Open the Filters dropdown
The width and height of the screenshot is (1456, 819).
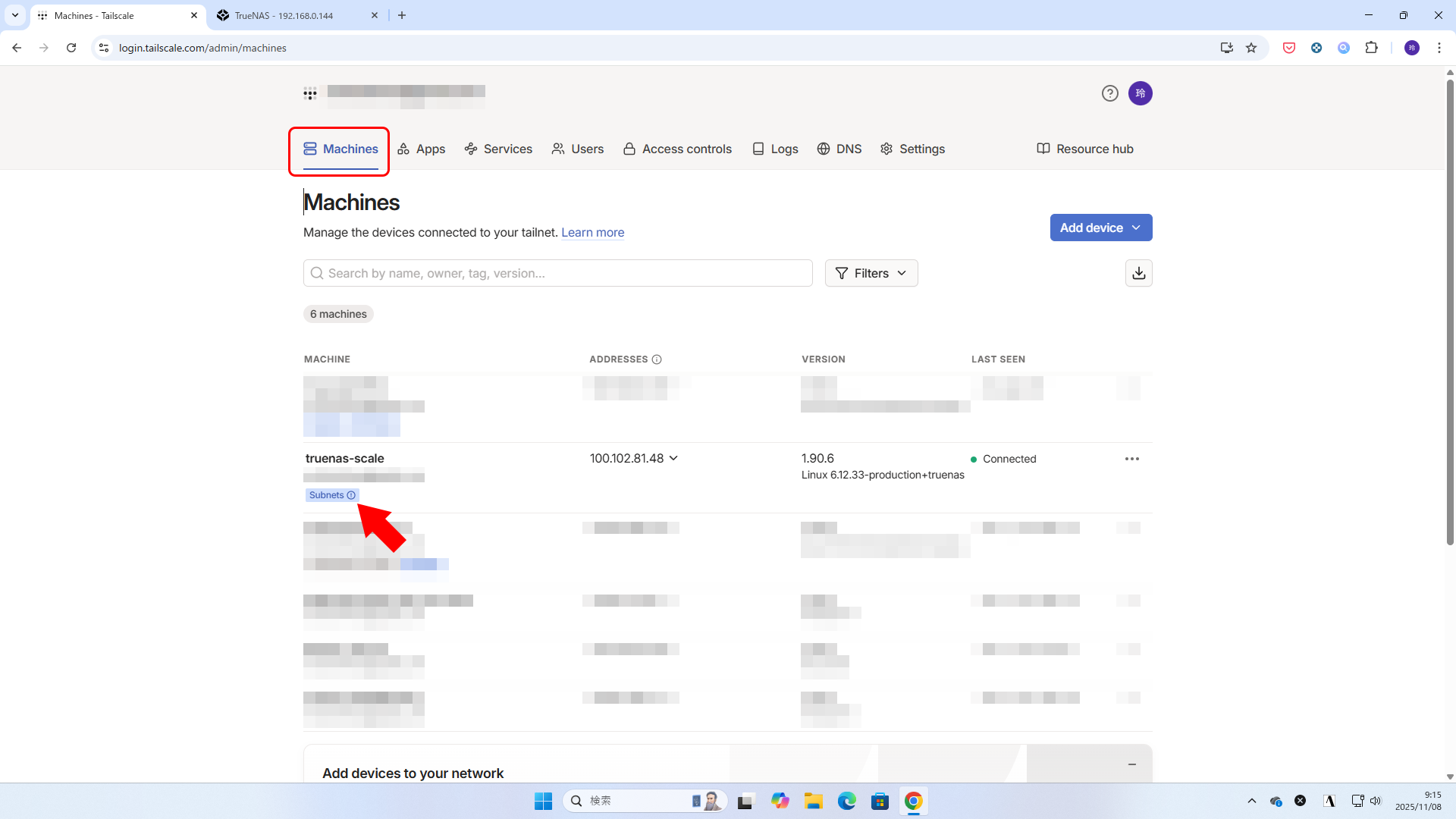pyautogui.click(x=871, y=273)
